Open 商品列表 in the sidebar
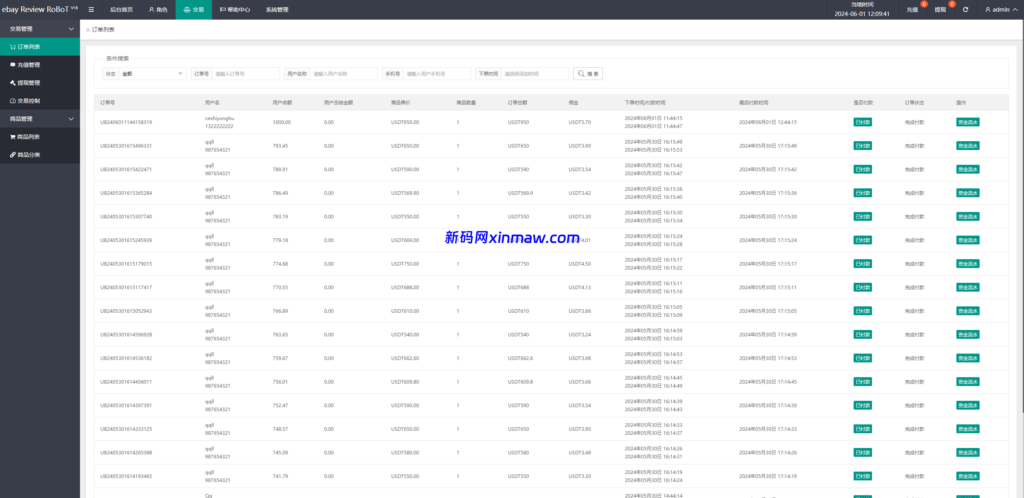This screenshot has width=1024, height=498. [x=40, y=137]
